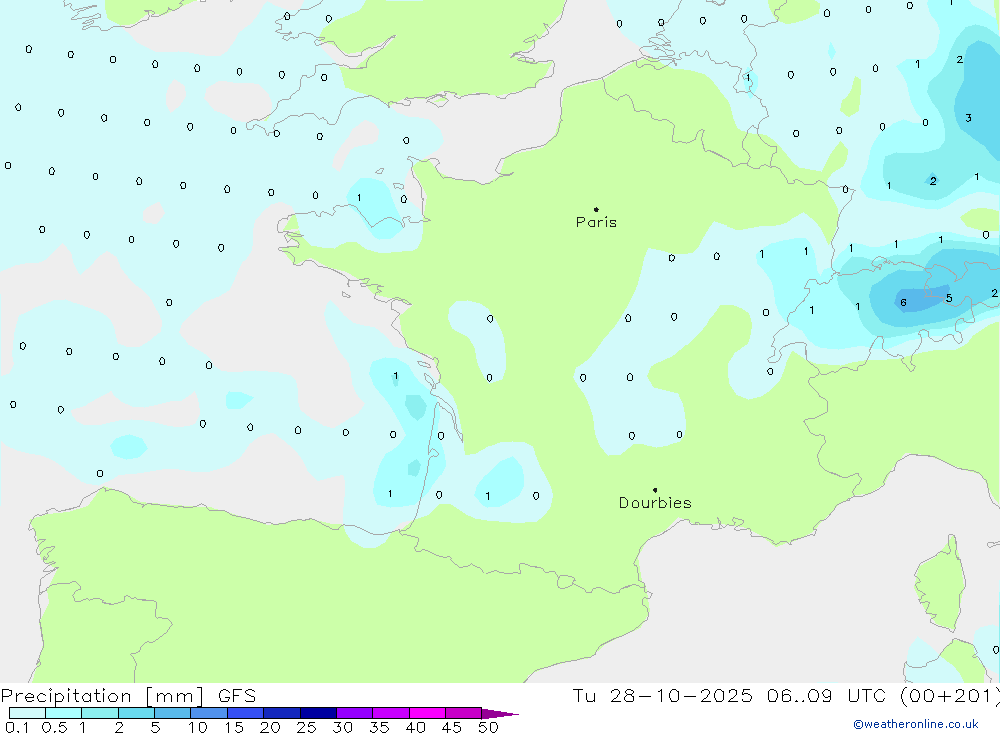Screen dimensions: 1000x733
Task: Pick legend swatch between 40 and 45
Action: pos(427,713)
